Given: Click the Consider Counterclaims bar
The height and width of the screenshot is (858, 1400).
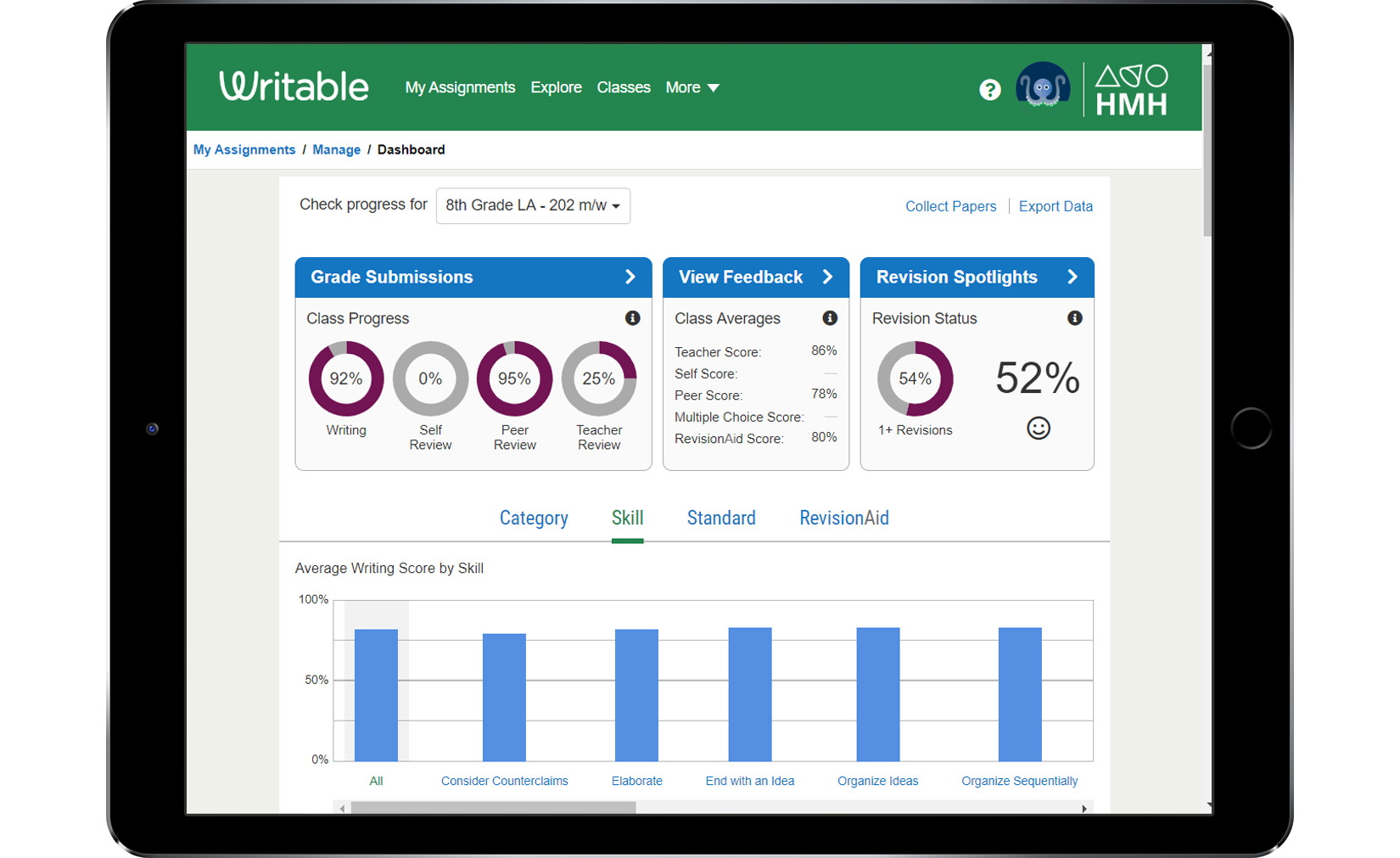Looking at the screenshot, I should coord(504,698).
